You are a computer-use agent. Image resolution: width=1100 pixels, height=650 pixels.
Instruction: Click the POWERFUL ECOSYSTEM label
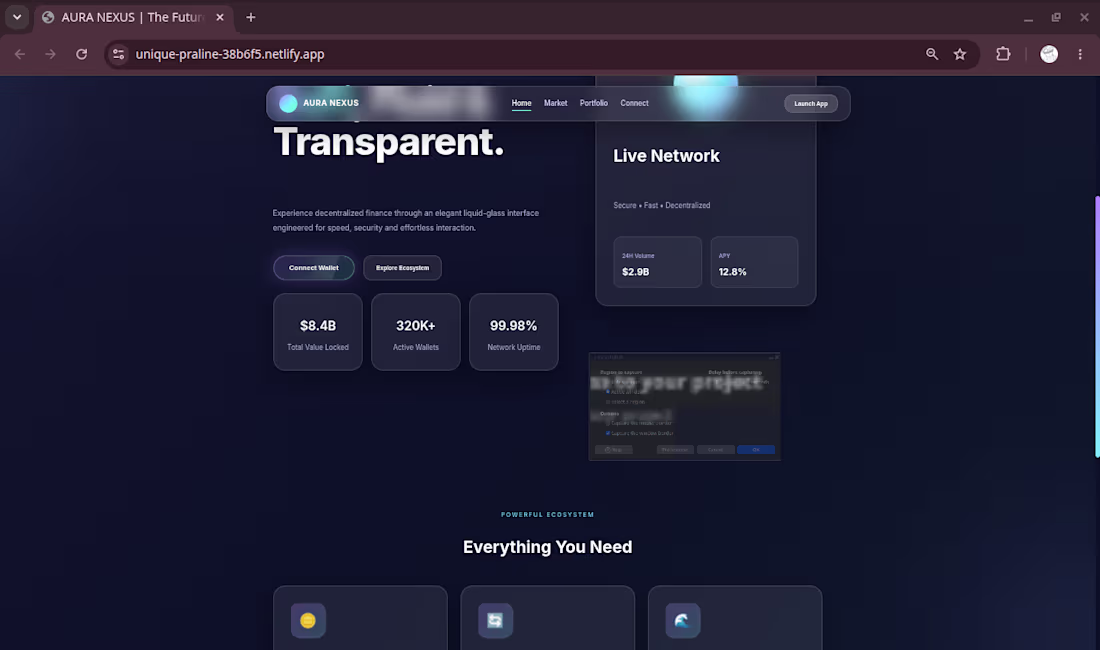pos(547,515)
